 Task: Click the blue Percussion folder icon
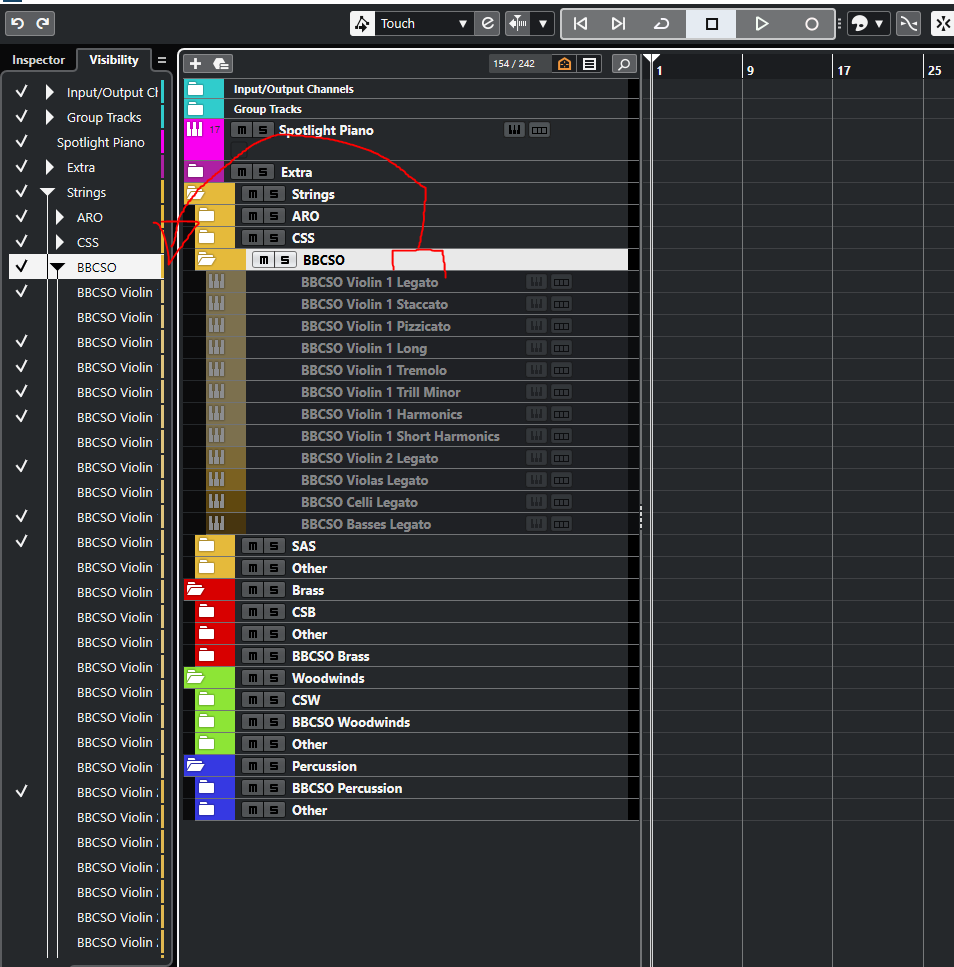coord(195,766)
